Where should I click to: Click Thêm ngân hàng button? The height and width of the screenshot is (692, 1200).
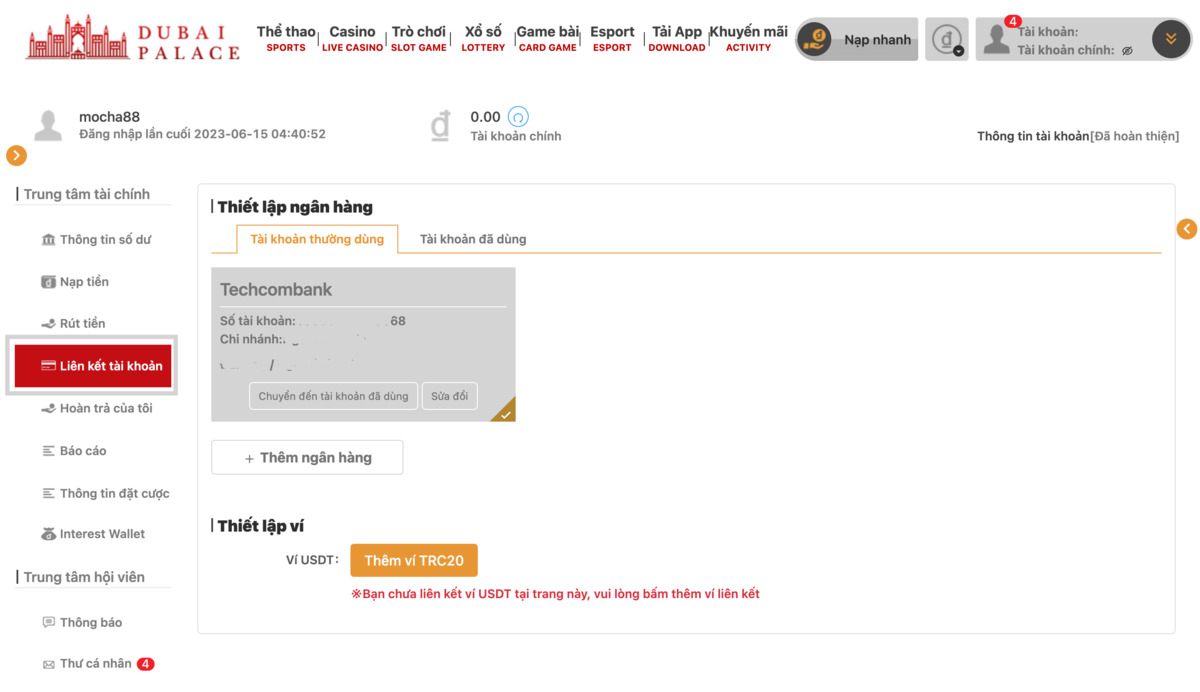(307, 458)
